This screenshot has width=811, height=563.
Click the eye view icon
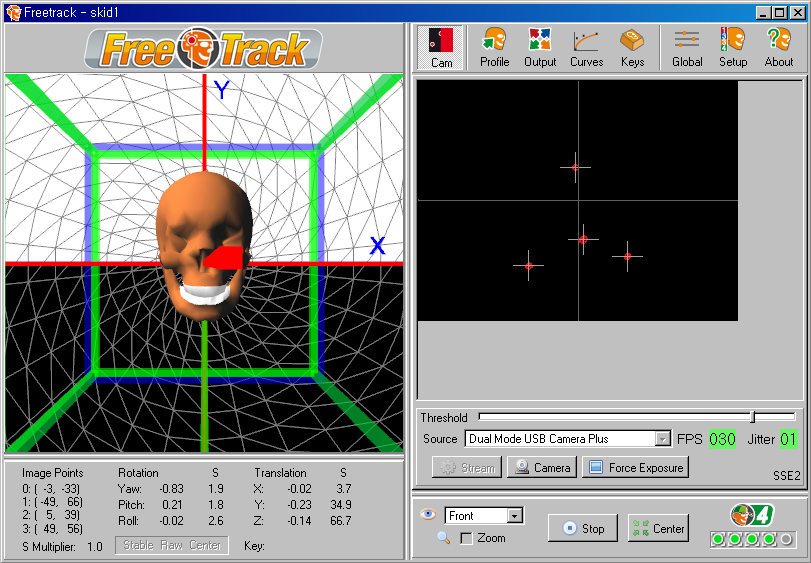point(429,515)
